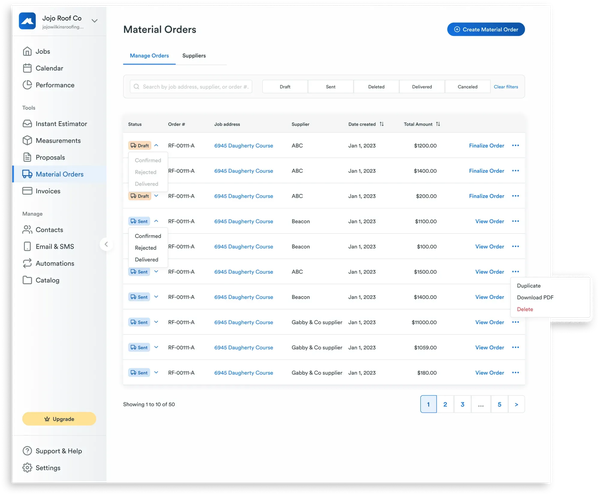
Task: Open the Instant Estimator tool
Action: click(60, 123)
